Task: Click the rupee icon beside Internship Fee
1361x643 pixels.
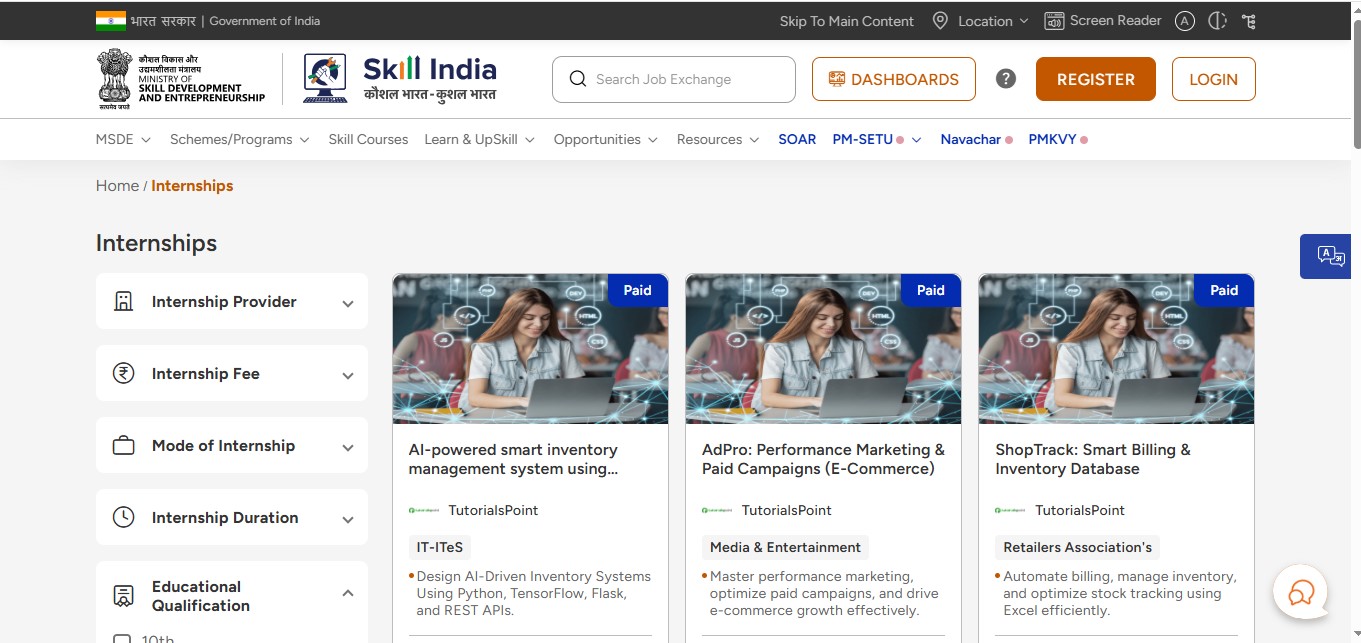Action: tap(123, 374)
